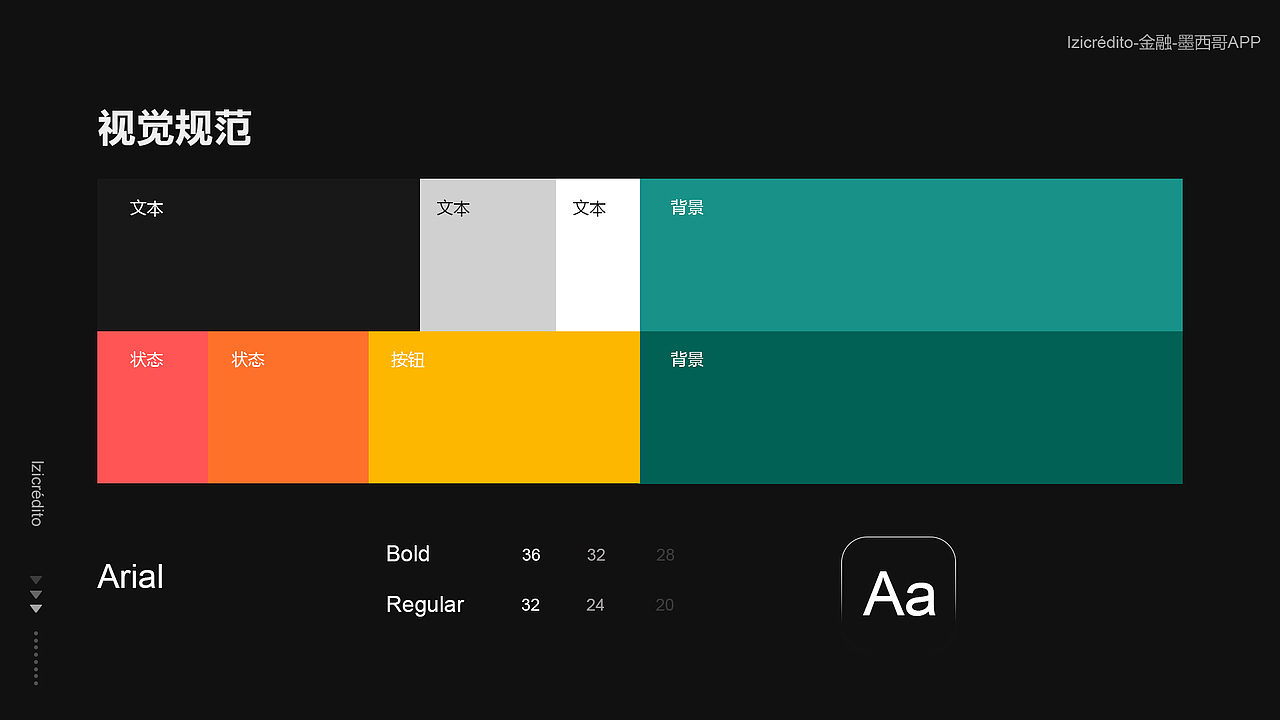Select dimmed size 28 in Bold row

point(665,555)
